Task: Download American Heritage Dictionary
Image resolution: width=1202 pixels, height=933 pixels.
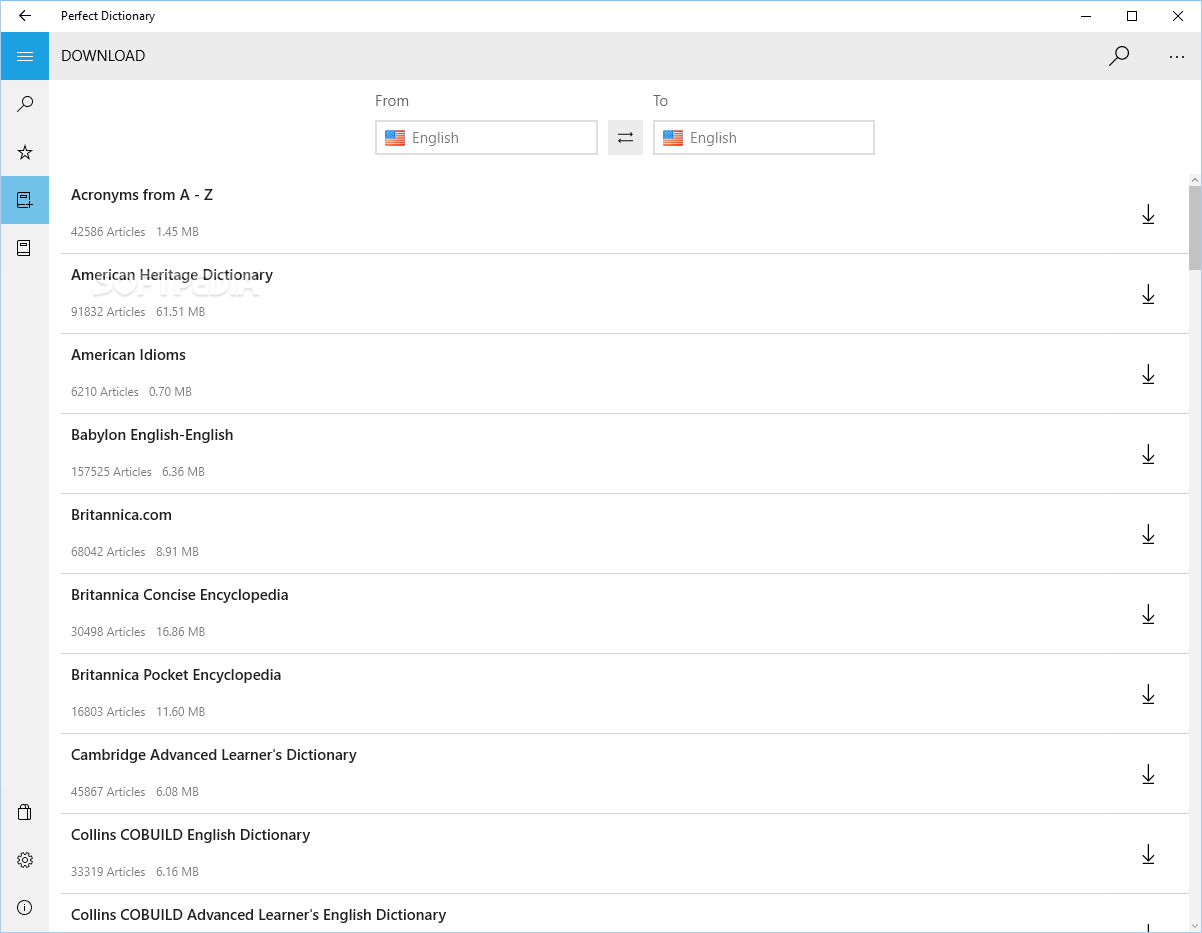Action: 1148,294
